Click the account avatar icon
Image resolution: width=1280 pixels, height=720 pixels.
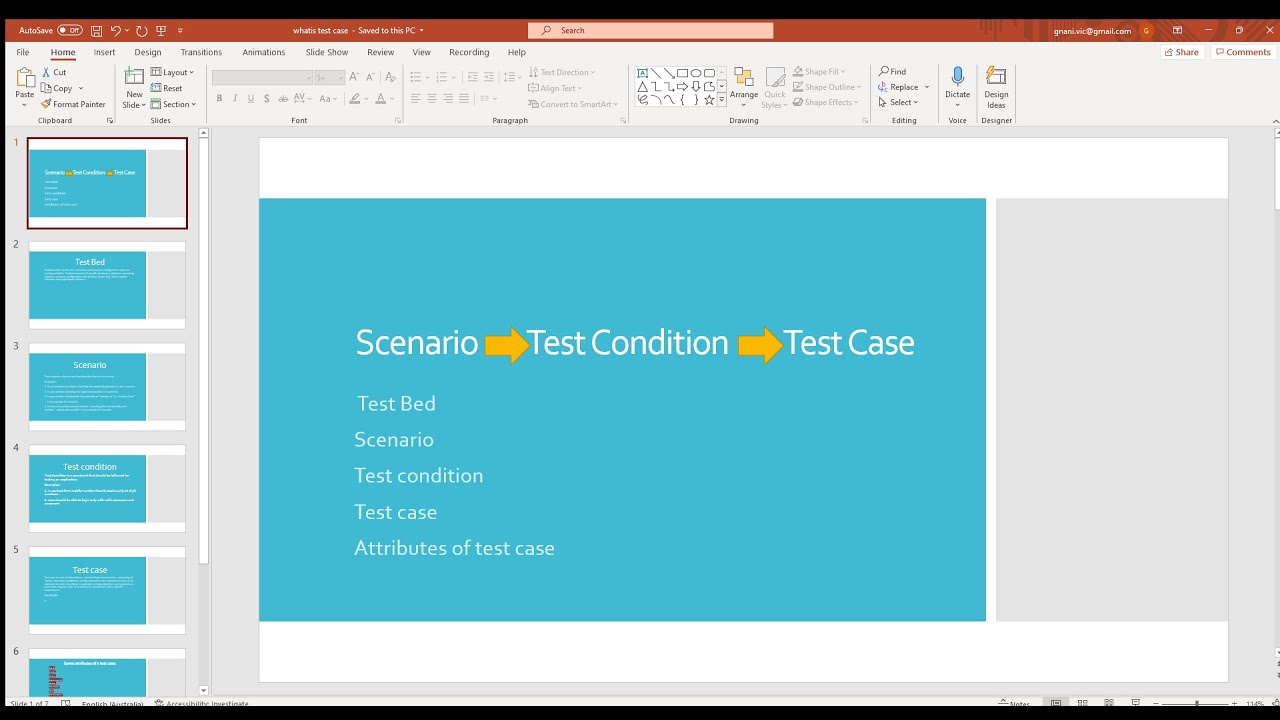pyautogui.click(x=1147, y=31)
